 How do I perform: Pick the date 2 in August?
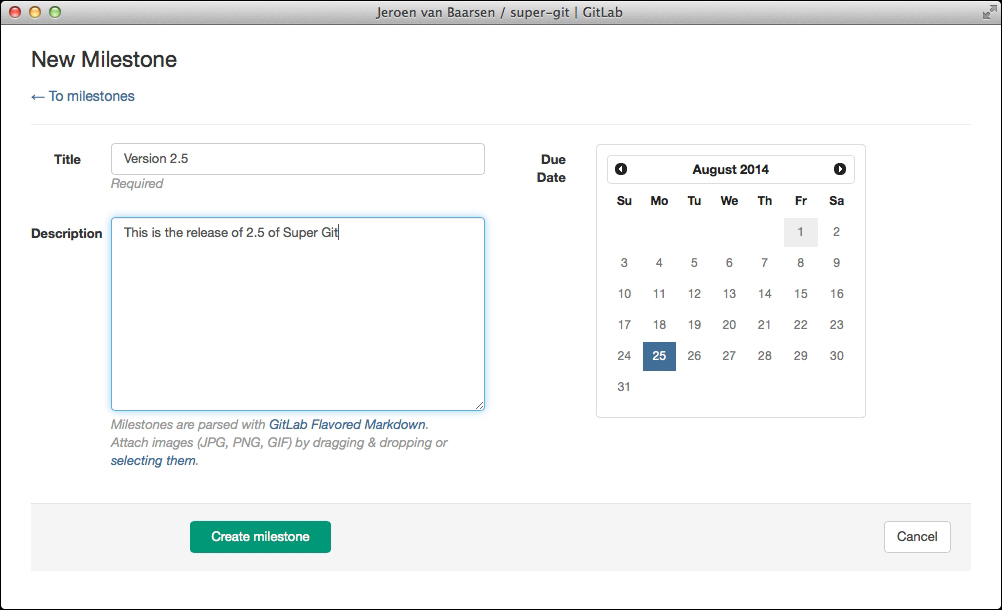pyautogui.click(x=836, y=231)
